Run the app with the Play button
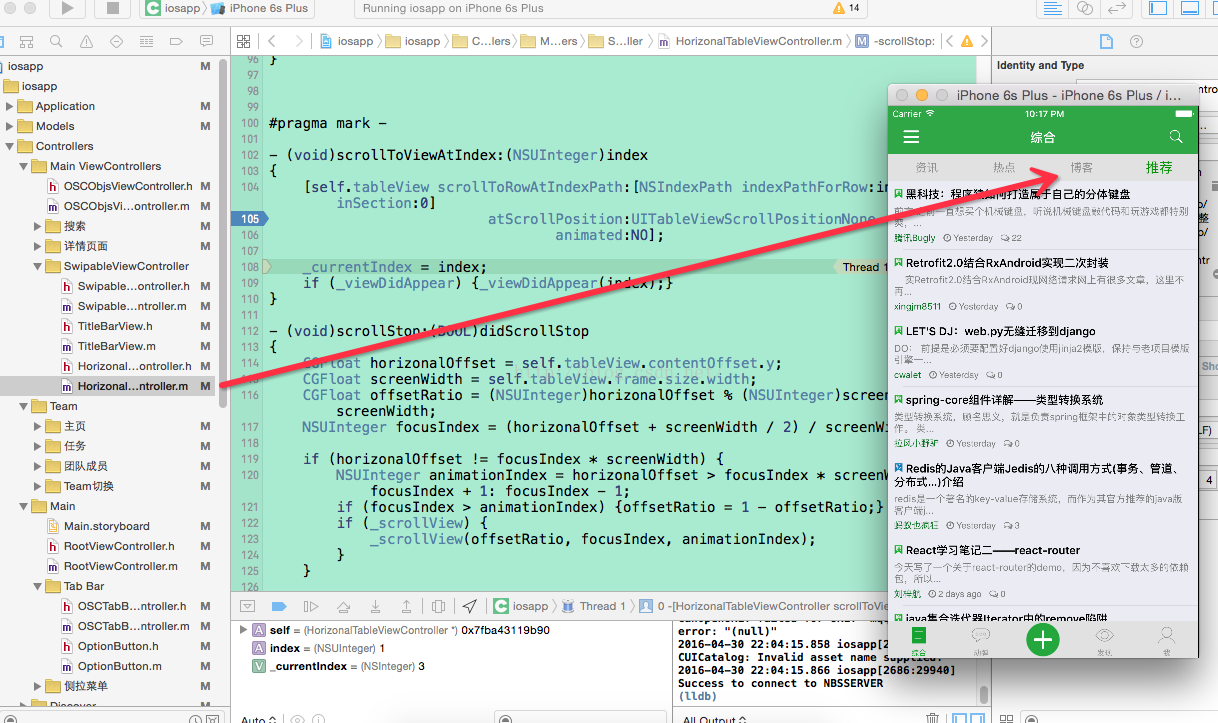1218x723 pixels. click(x=67, y=8)
